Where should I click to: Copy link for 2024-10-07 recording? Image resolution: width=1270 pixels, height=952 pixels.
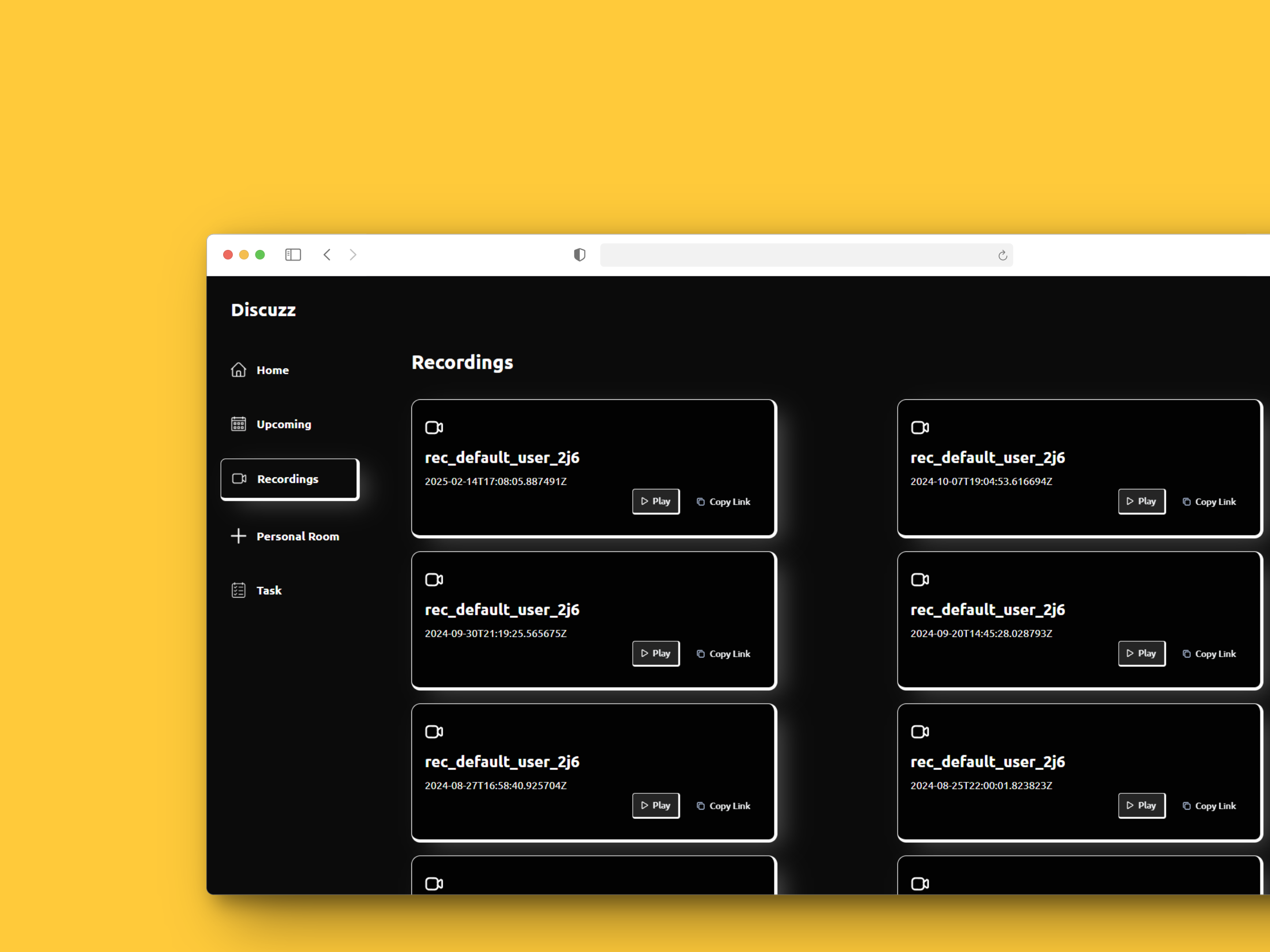click(1209, 502)
